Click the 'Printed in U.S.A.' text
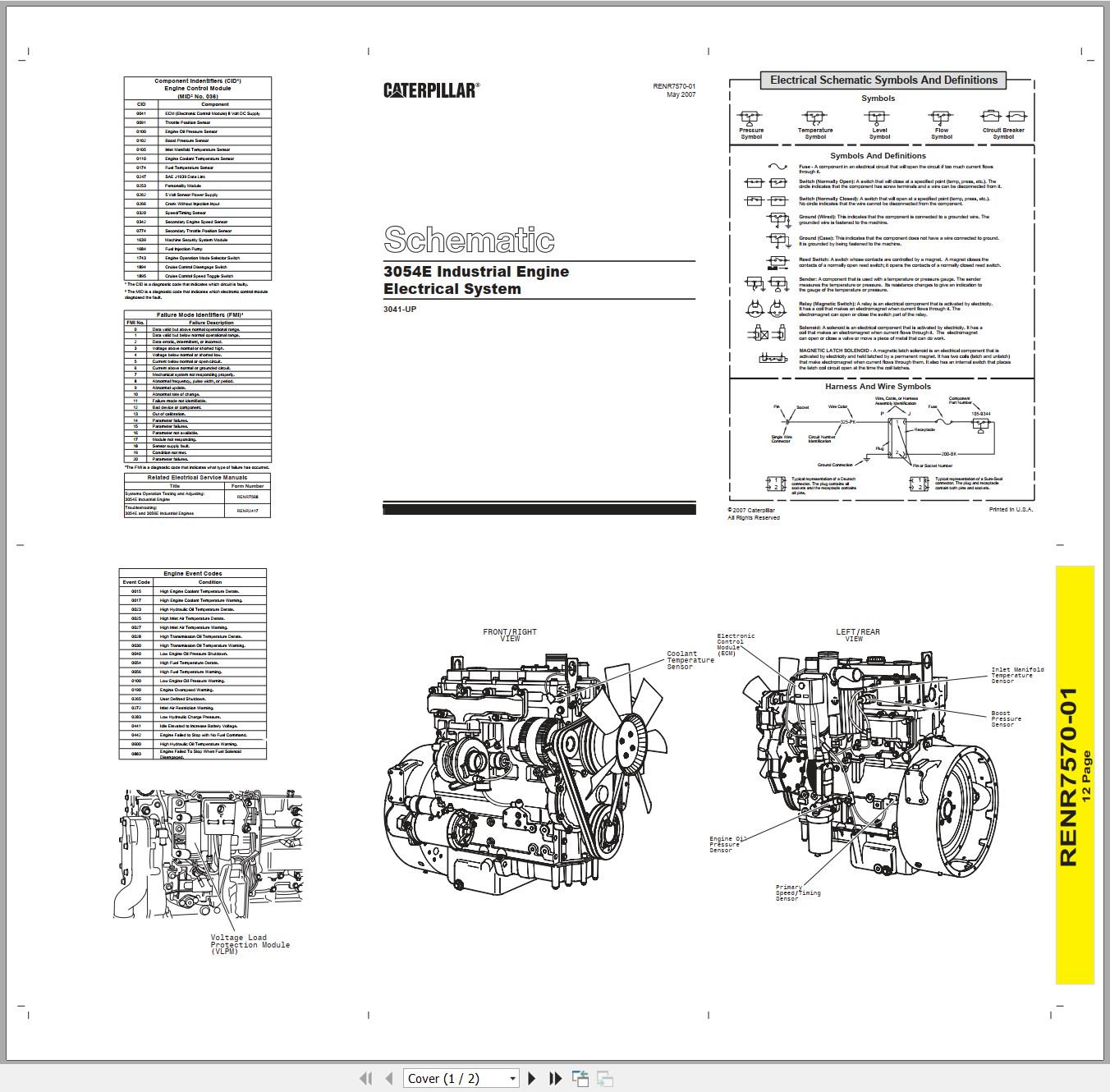 (1011, 509)
